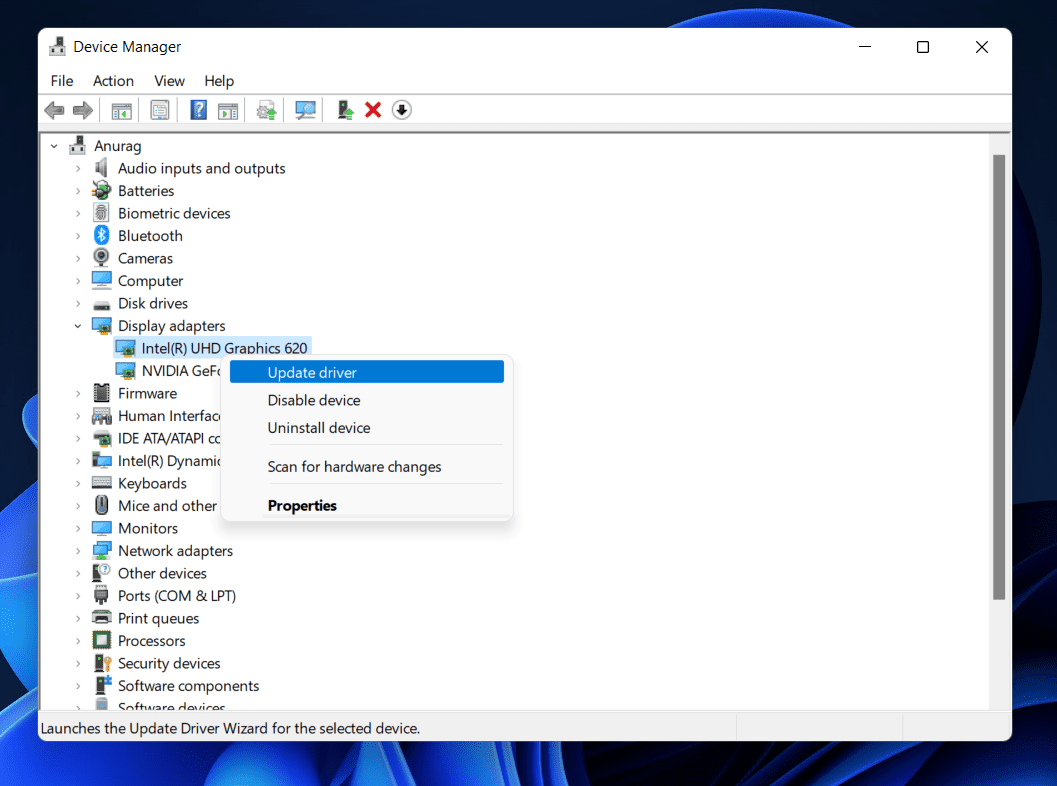This screenshot has height=786, width=1057.
Task: Open the Action menu
Action: click(113, 81)
